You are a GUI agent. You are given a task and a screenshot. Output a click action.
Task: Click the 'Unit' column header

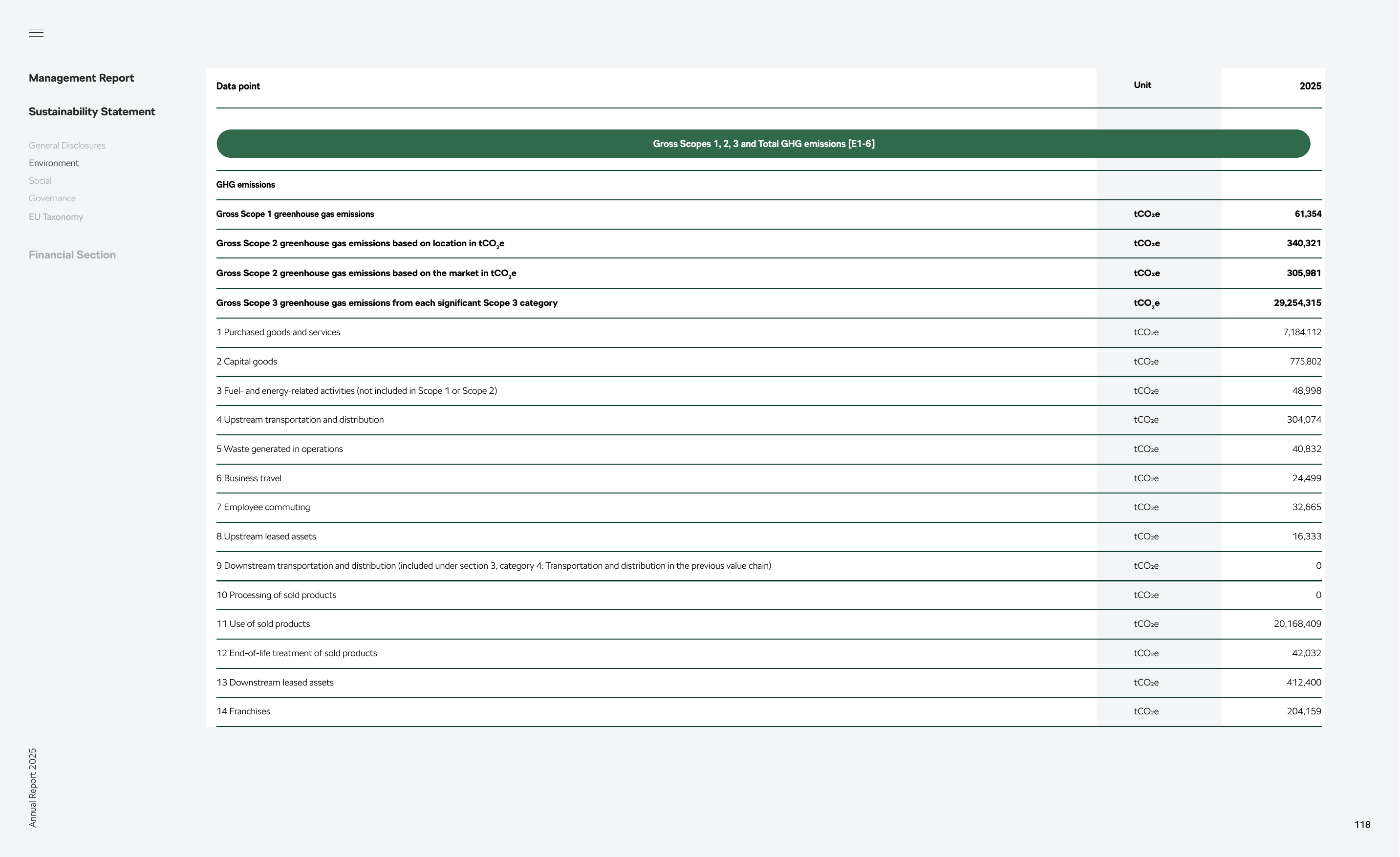(1142, 85)
